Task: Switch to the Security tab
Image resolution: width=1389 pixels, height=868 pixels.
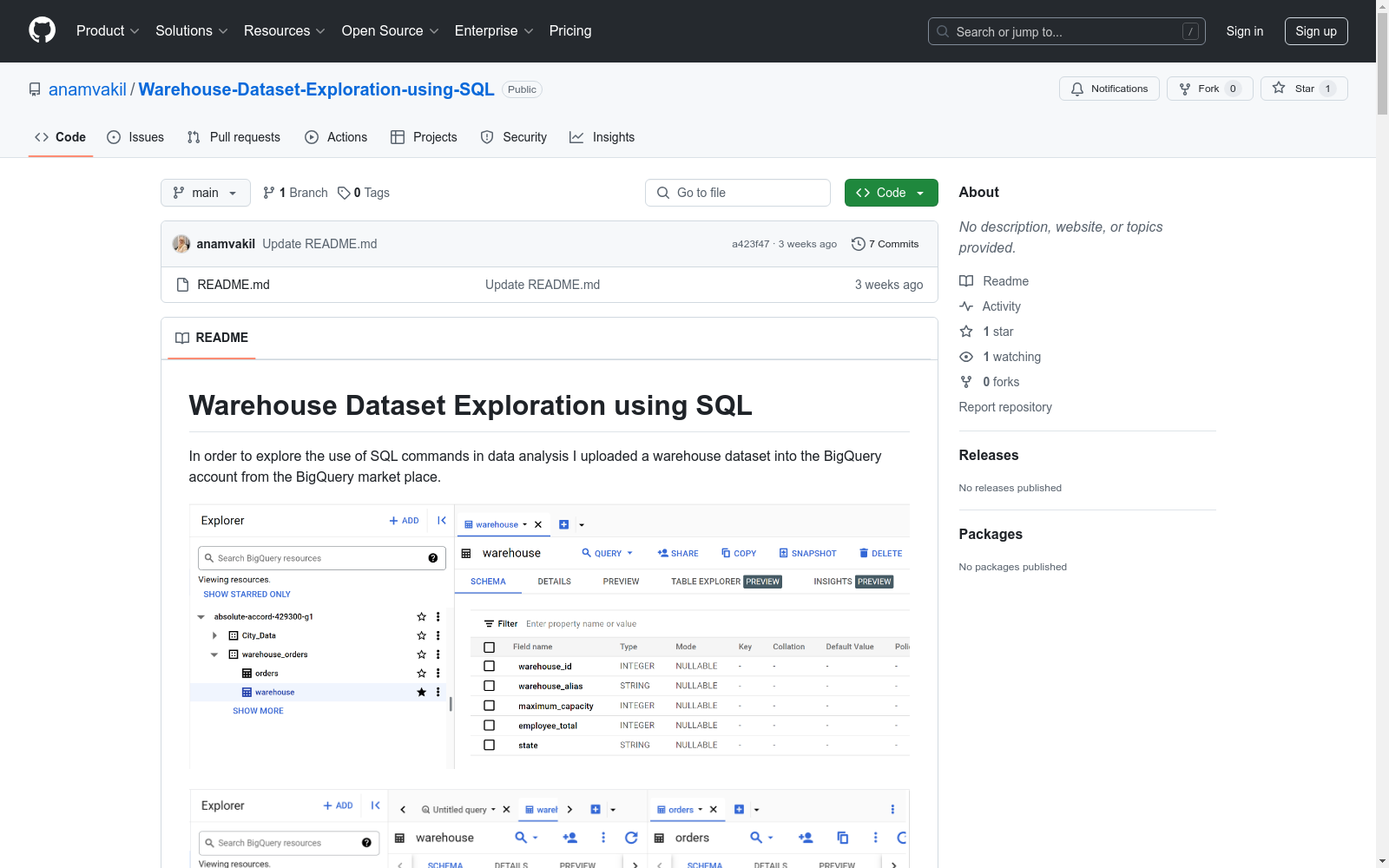Action: pos(514,137)
